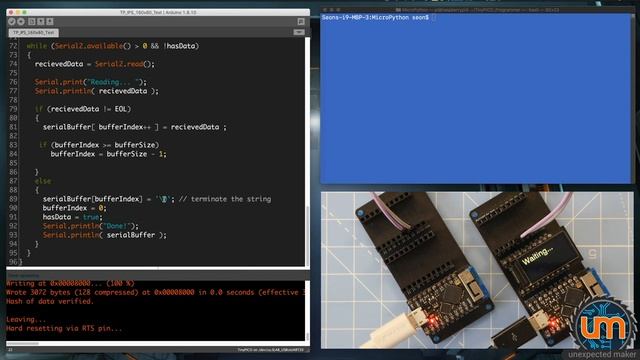Click 'Writing at 0x00008000... (100 %)' console line

[x=70, y=283]
